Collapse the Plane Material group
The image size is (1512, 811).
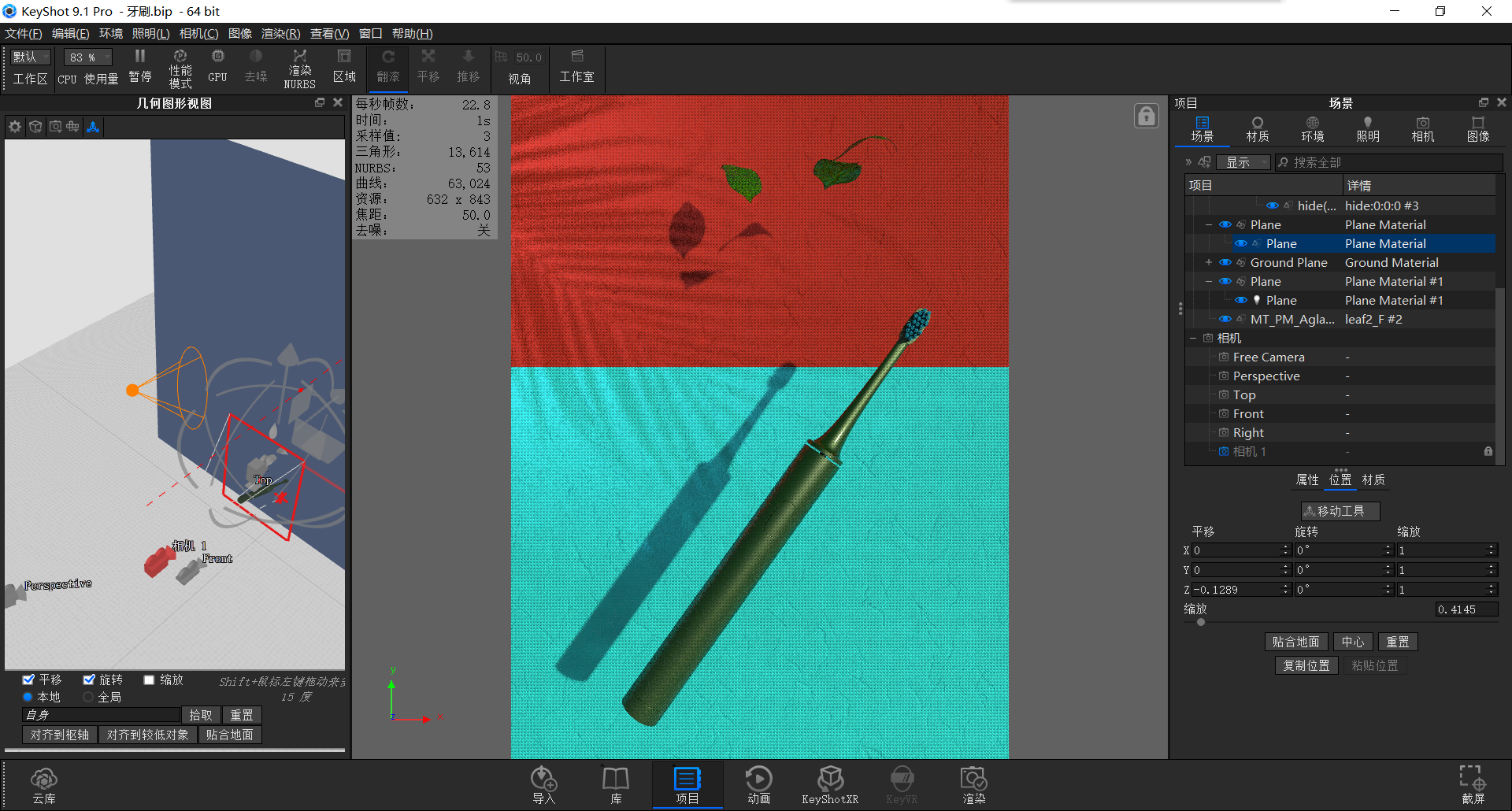[1209, 224]
